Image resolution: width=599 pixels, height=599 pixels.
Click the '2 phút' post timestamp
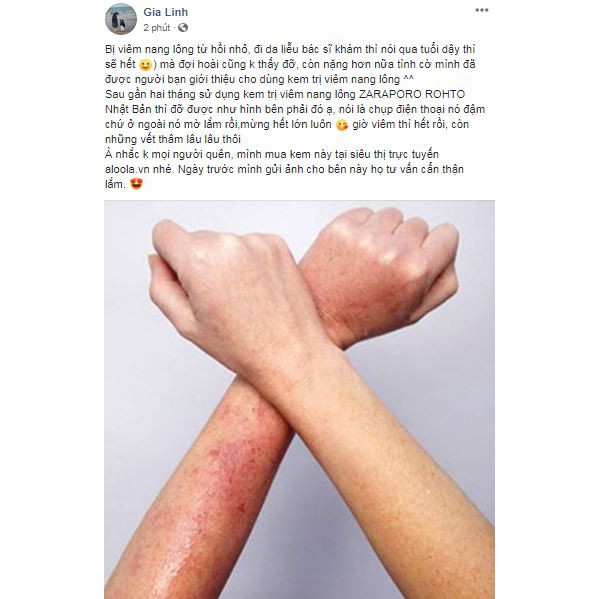157,28
